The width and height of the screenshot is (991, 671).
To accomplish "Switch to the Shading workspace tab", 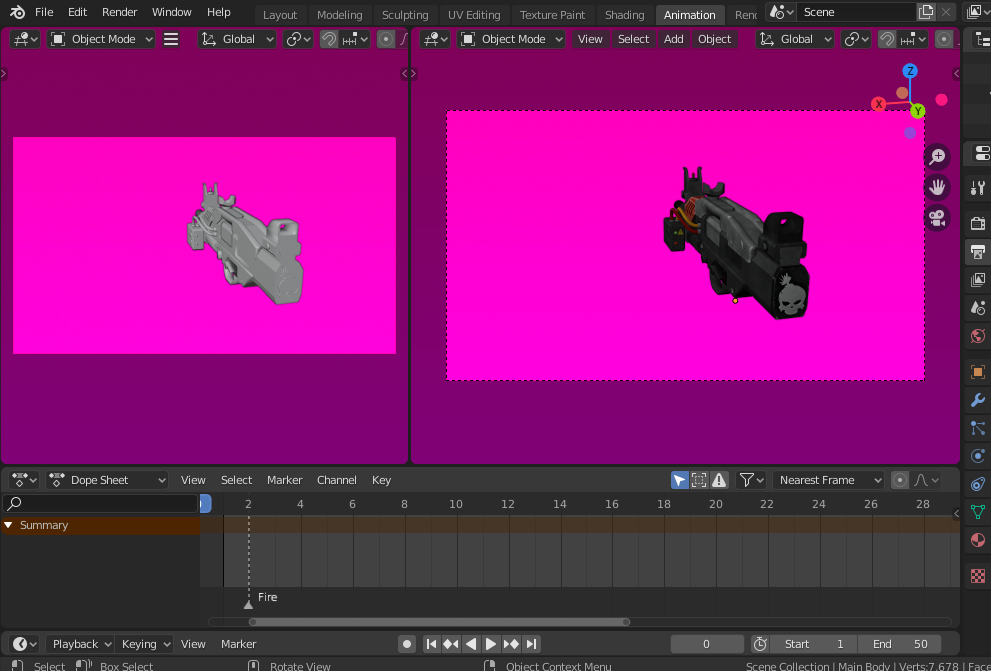I will [624, 15].
